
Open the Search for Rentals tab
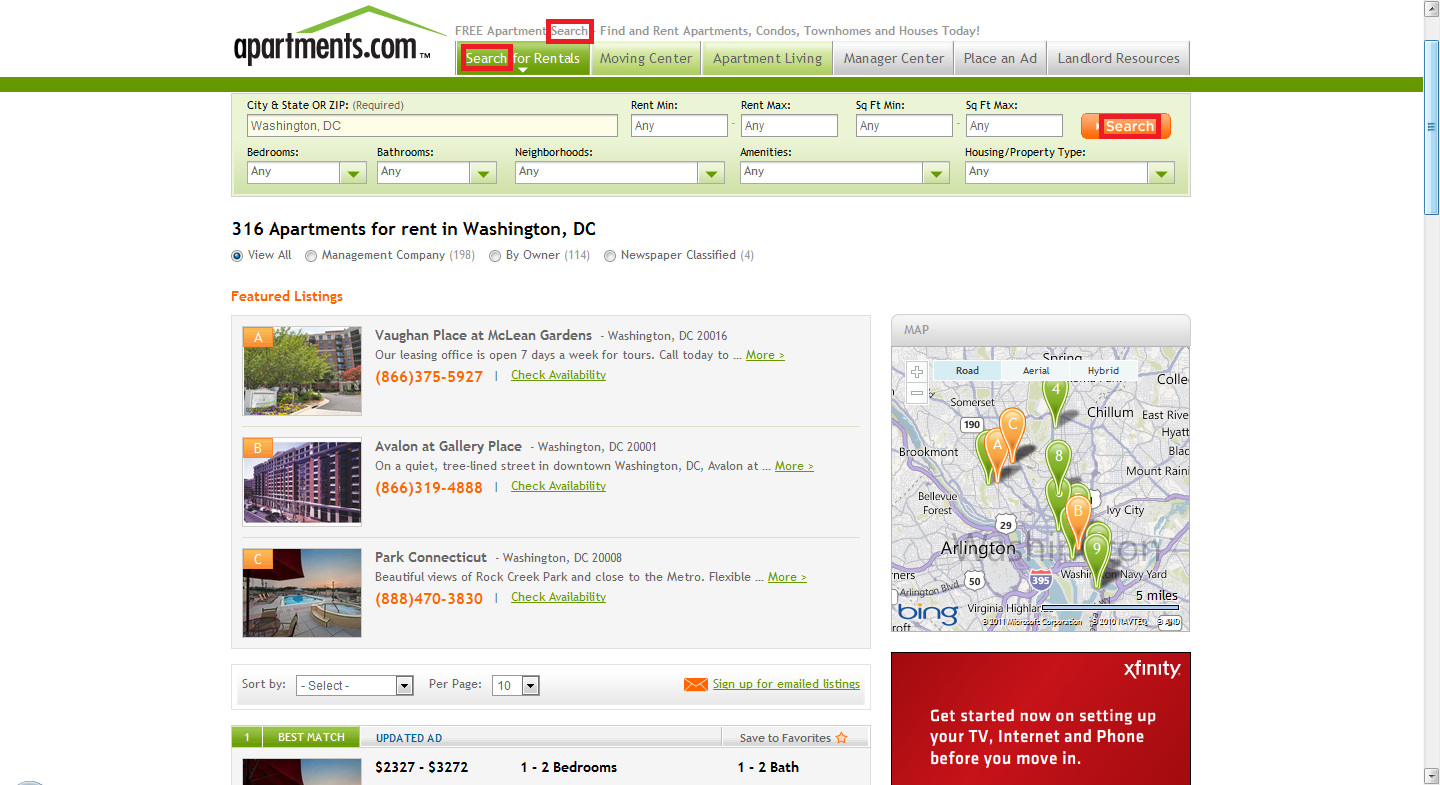[x=523, y=58]
